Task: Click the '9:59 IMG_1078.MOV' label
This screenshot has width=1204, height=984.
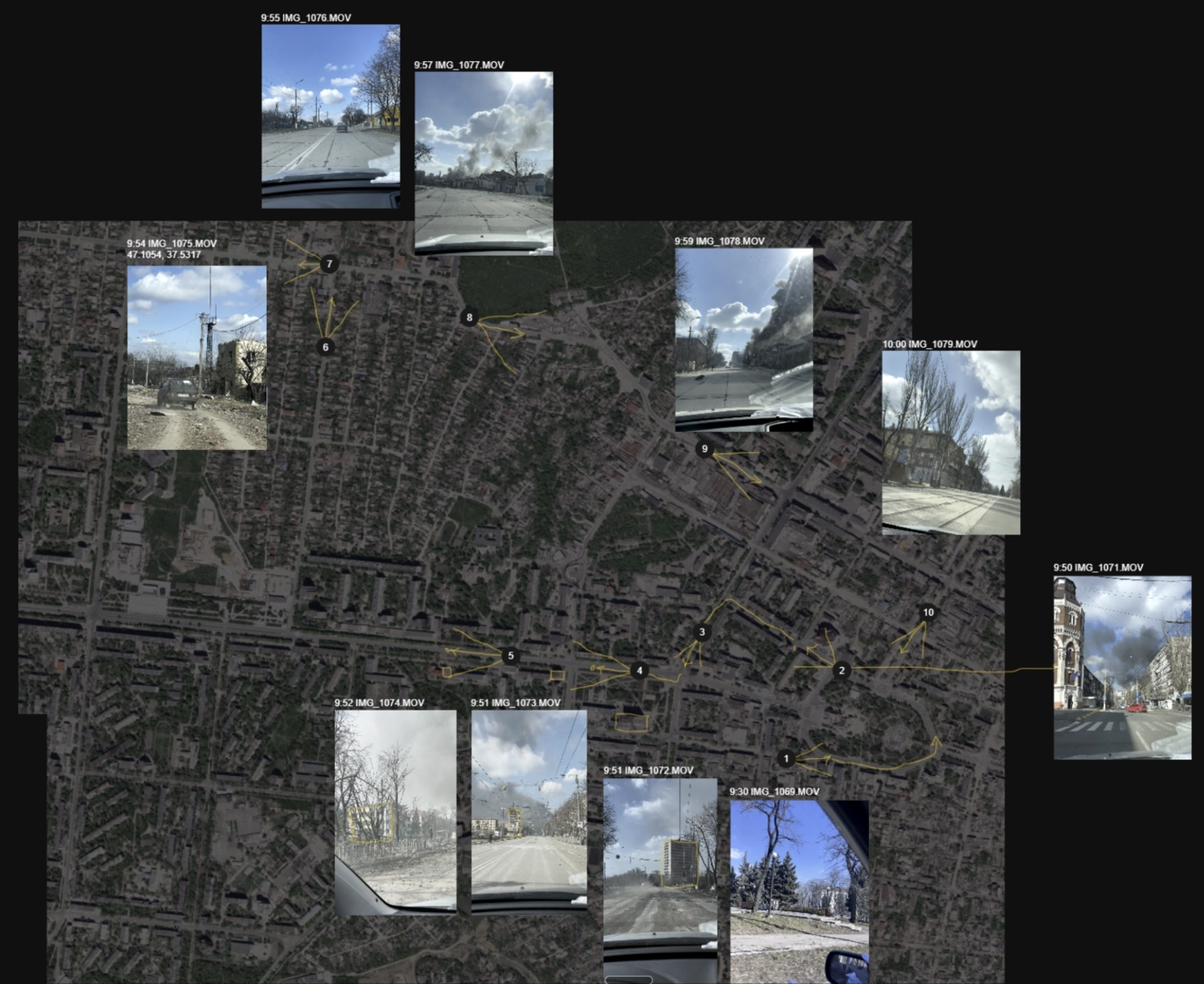Action: point(719,241)
